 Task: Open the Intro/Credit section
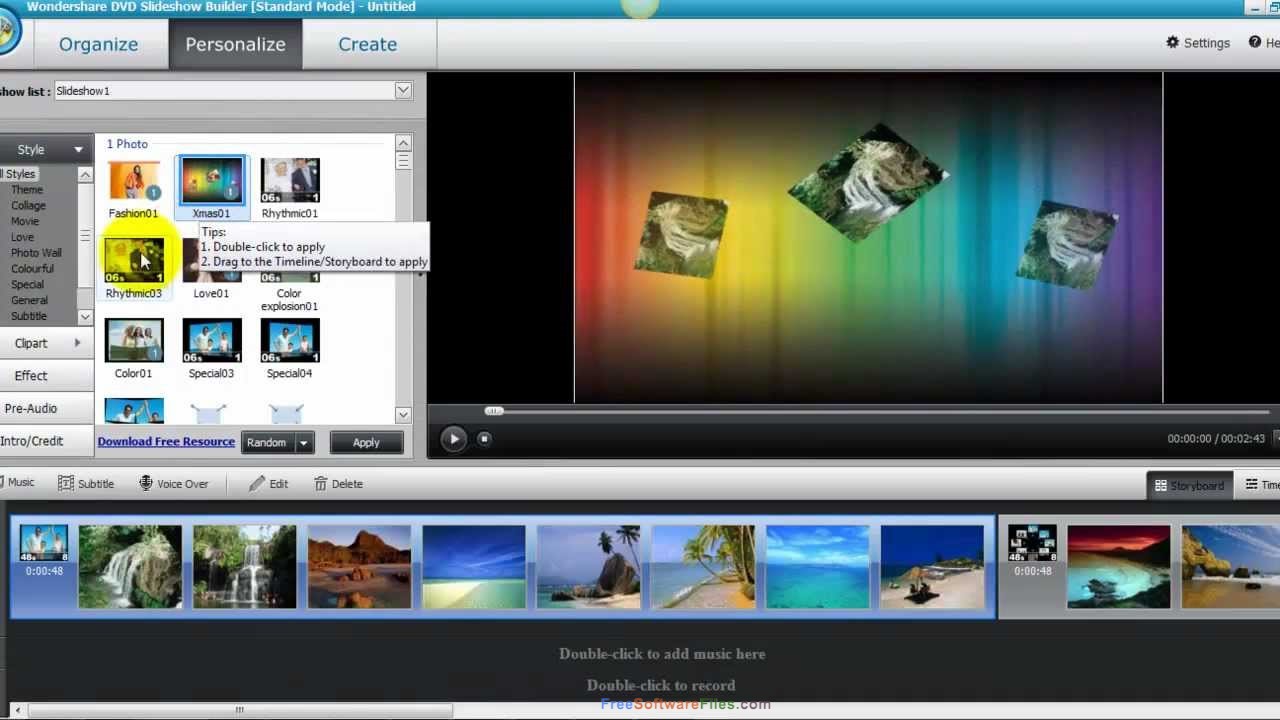[x=45, y=441]
